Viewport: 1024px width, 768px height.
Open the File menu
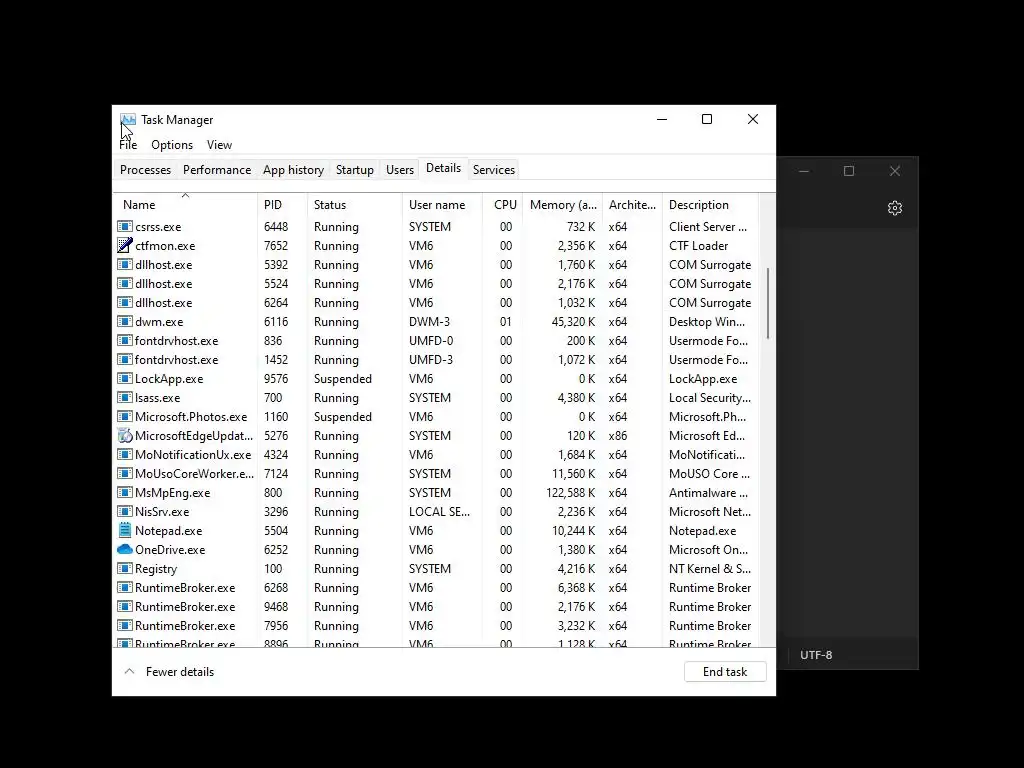pos(128,145)
